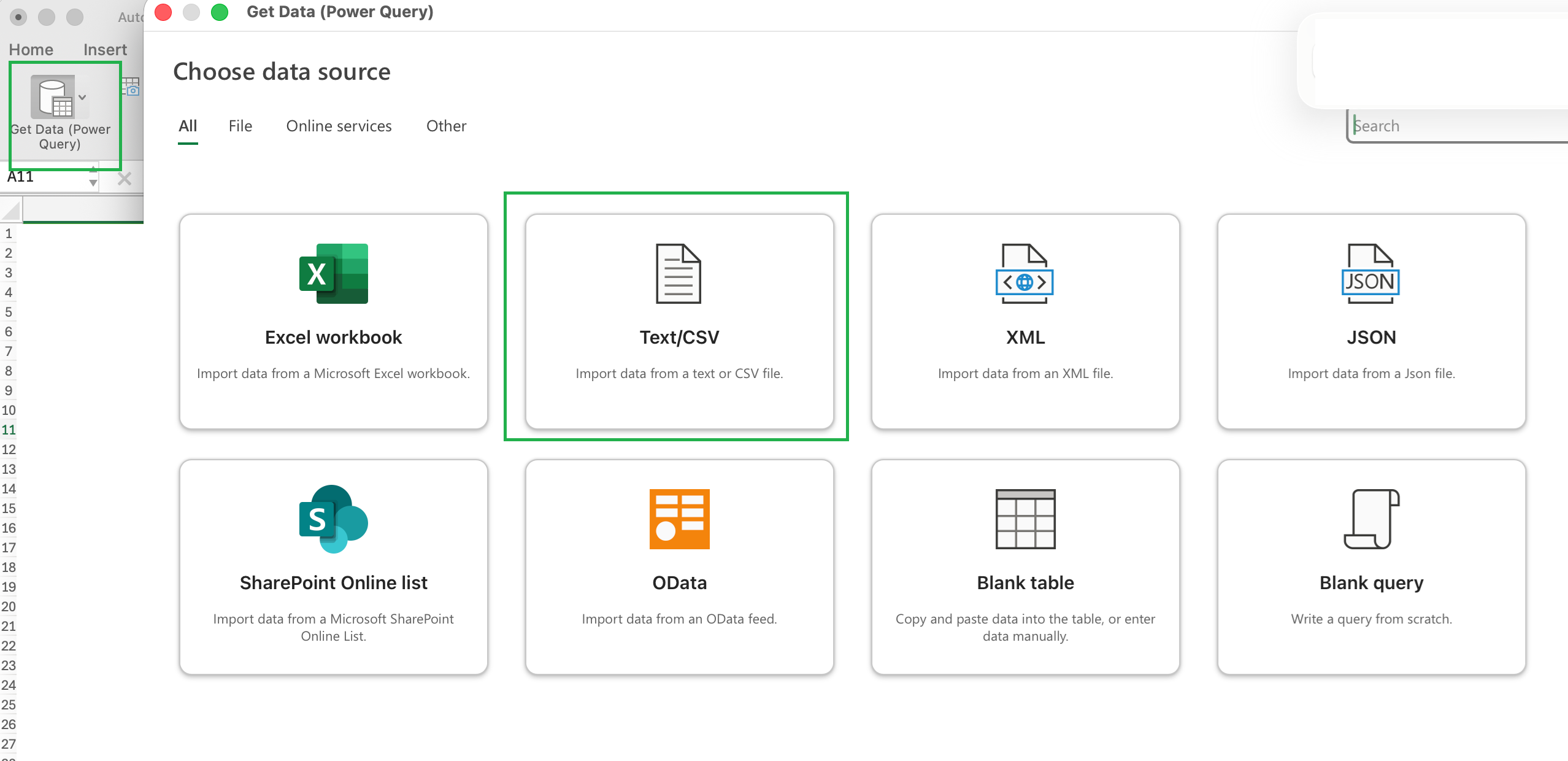
Task: Click the XML card title
Action: click(1025, 338)
